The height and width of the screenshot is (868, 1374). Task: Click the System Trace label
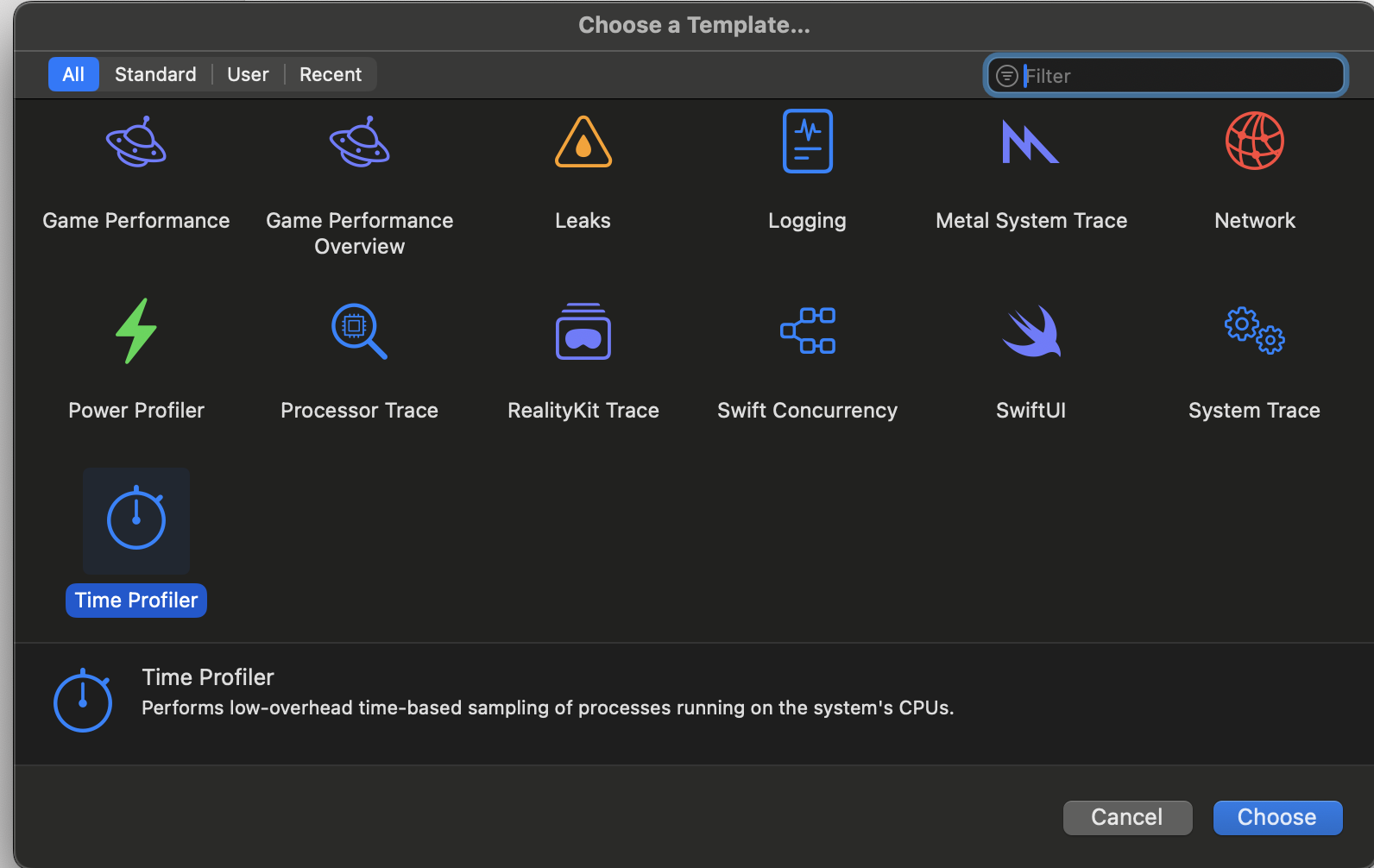pyautogui.click(x=1255, y=411)
